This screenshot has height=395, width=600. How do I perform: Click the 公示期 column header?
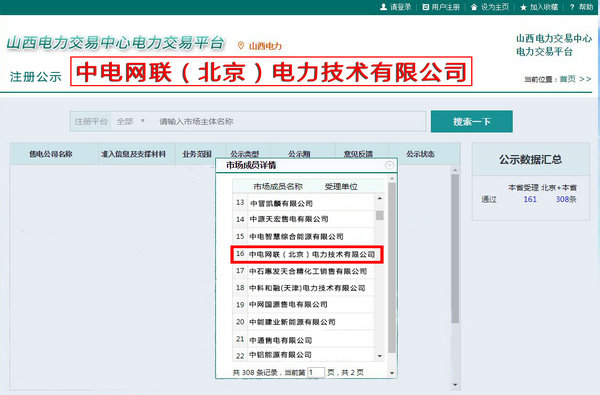click(x=299, y=154)
